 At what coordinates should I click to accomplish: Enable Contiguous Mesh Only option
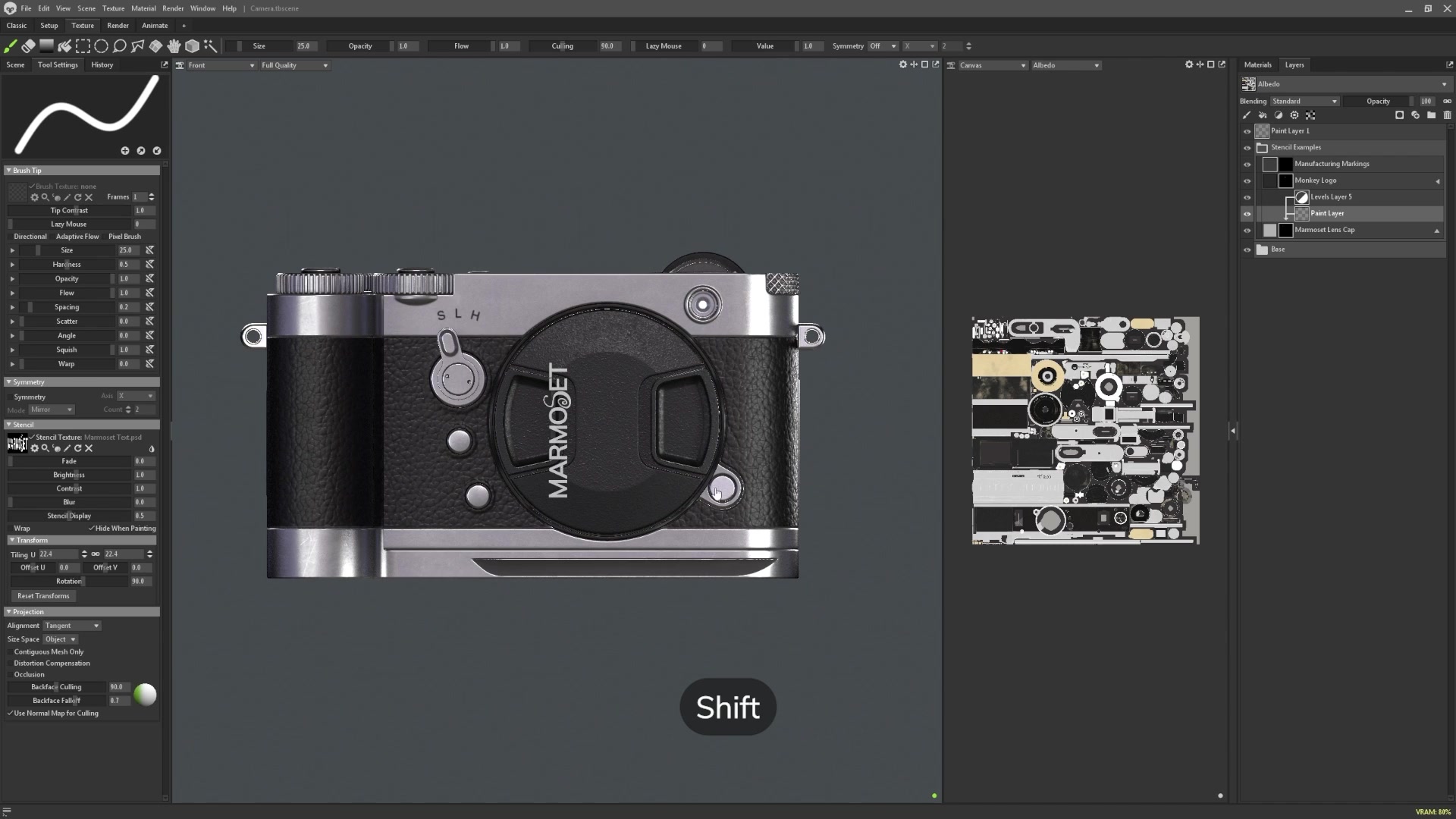pyautogui.click(x=10, y=652)
